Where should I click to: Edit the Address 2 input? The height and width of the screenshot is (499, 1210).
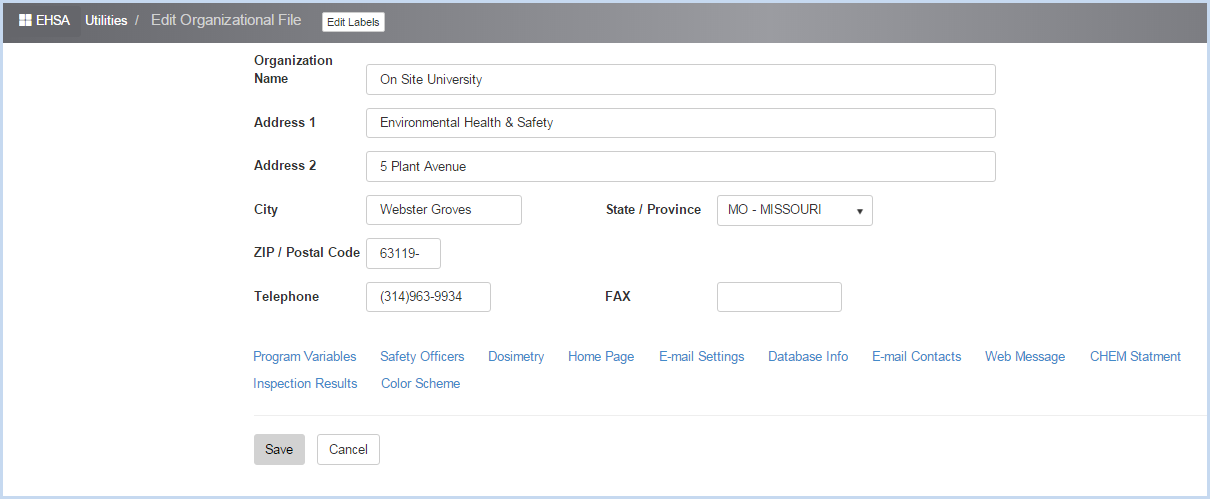681,166
